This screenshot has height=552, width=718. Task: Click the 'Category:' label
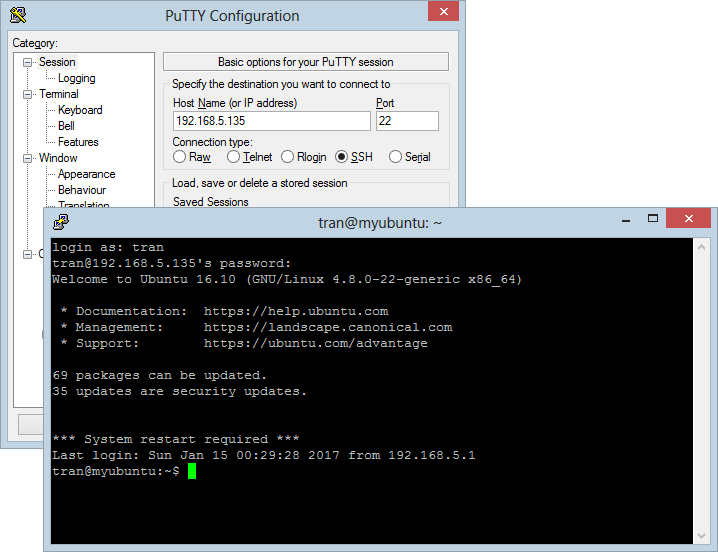point(35,43)
